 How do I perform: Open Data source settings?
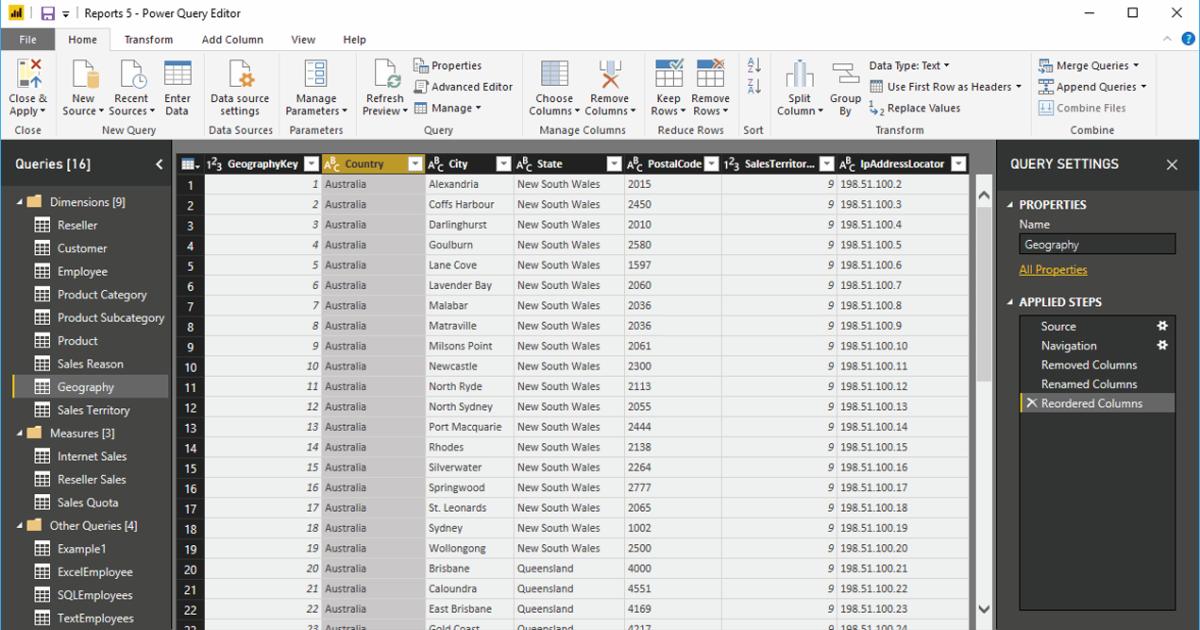[x=240, y=87]
